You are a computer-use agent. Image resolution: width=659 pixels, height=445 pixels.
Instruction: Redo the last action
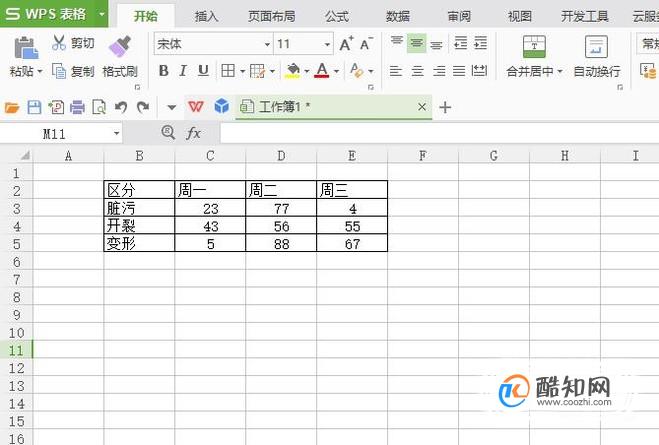tap(143, 108)
